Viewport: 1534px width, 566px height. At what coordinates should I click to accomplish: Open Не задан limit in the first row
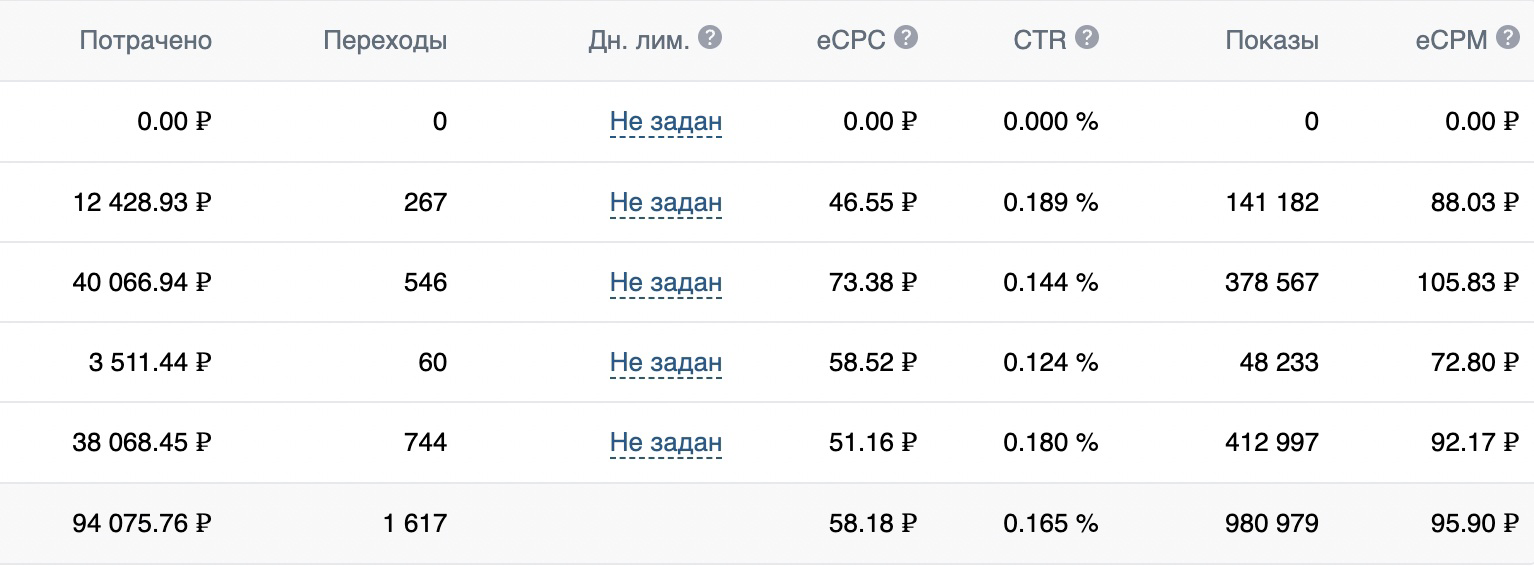tap(666, 122)
